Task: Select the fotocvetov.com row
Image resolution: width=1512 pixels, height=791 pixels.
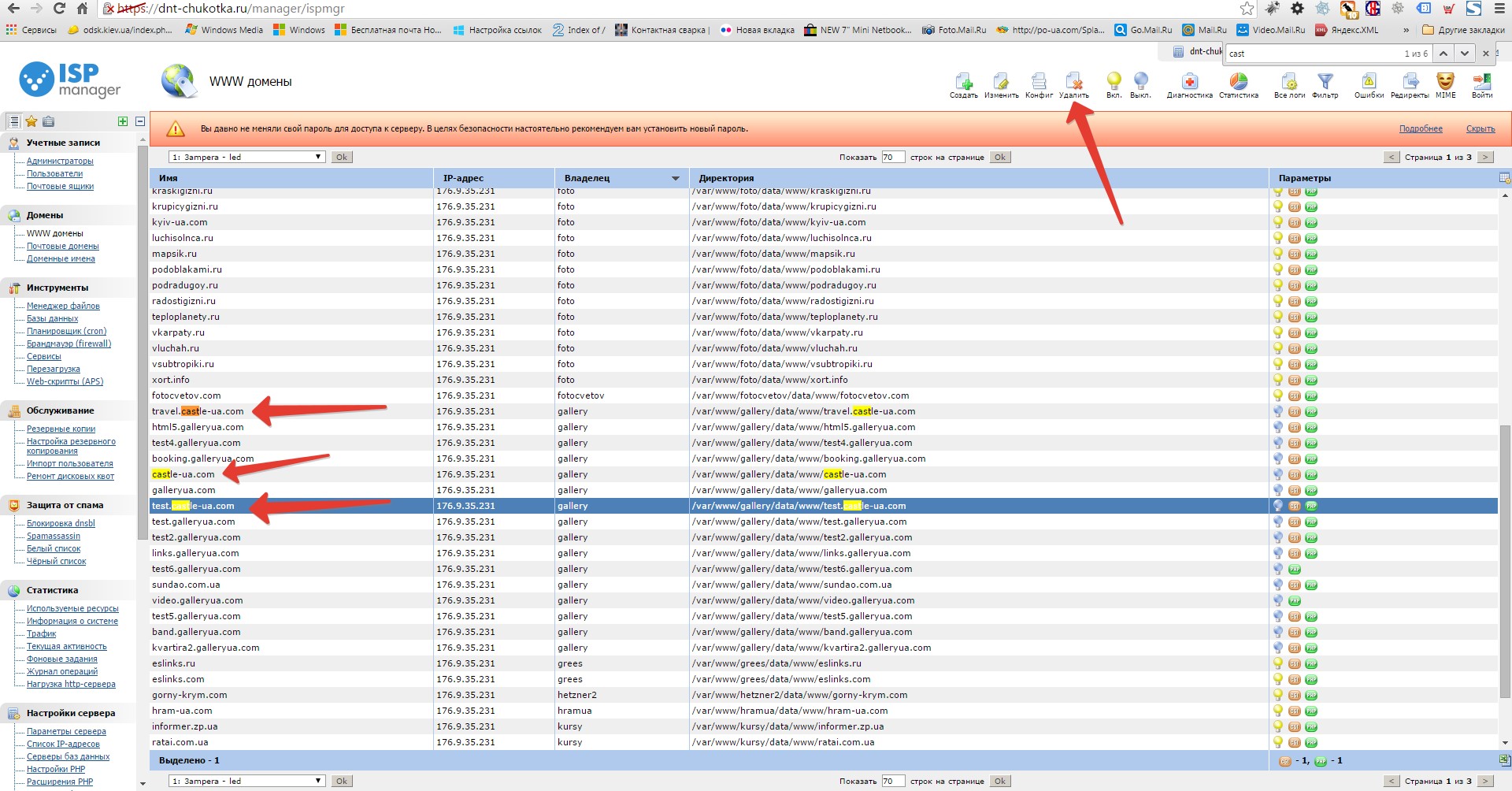Action: pyautogui.click(x=824, y=395)
